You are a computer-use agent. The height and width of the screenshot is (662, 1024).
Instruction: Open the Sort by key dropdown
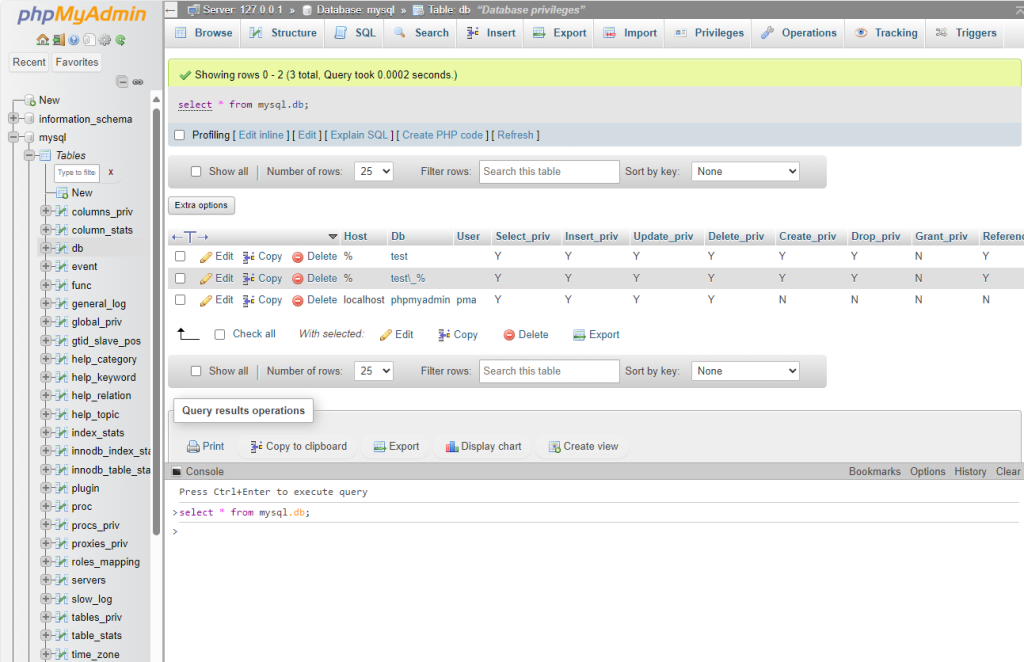click(745, 171)
